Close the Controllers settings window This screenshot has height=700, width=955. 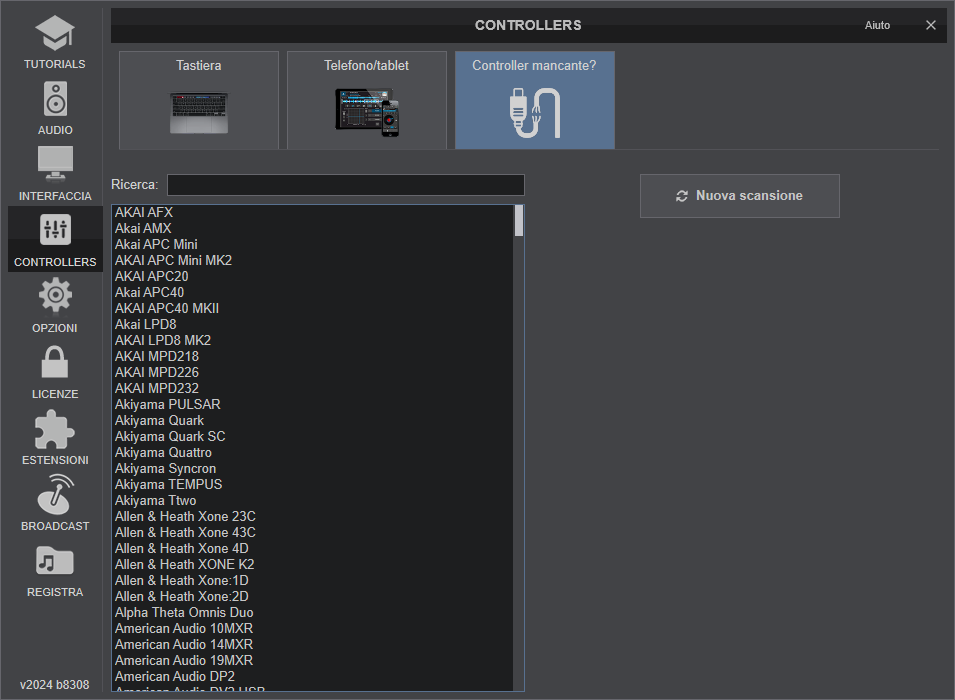coord(931,25)
